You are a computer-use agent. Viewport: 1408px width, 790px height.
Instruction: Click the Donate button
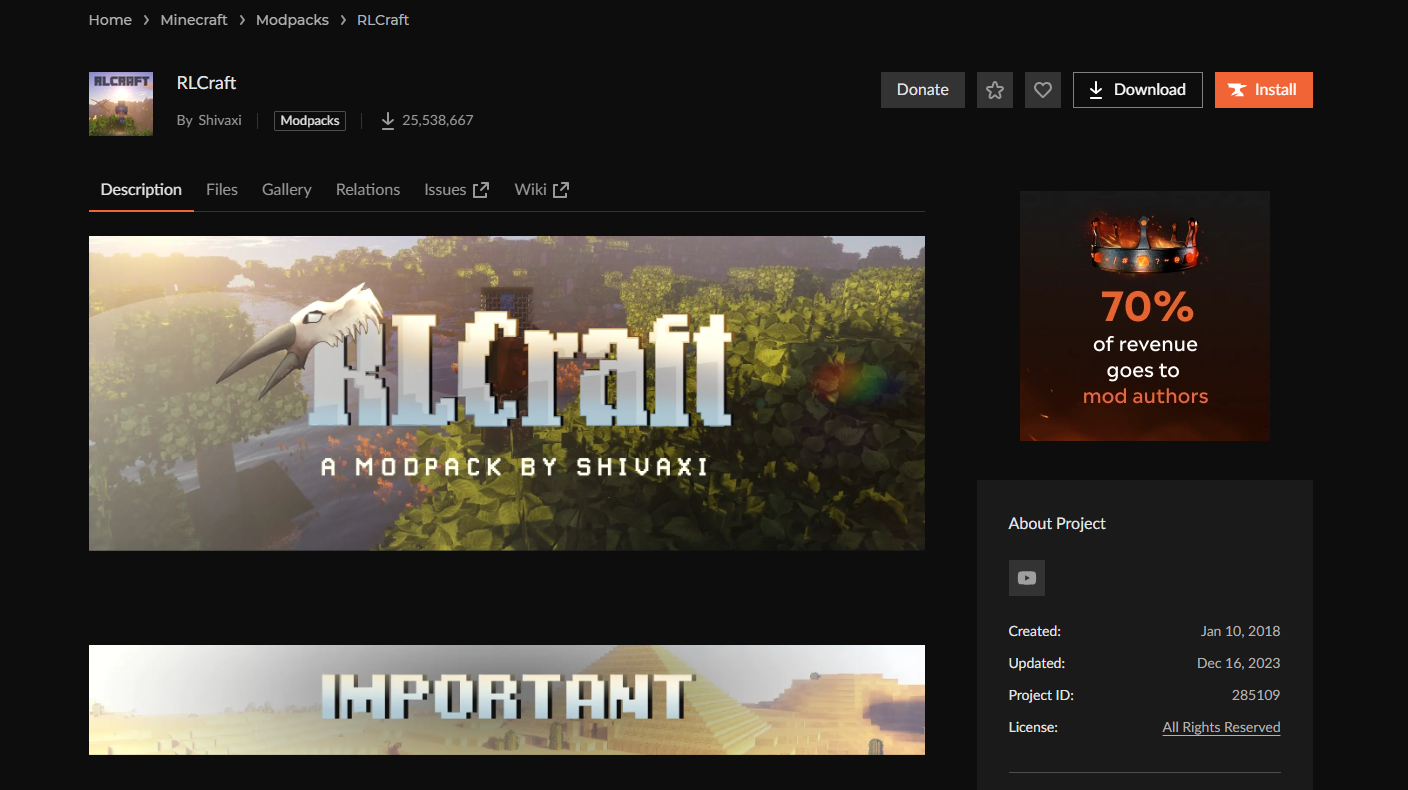point(922,90)
